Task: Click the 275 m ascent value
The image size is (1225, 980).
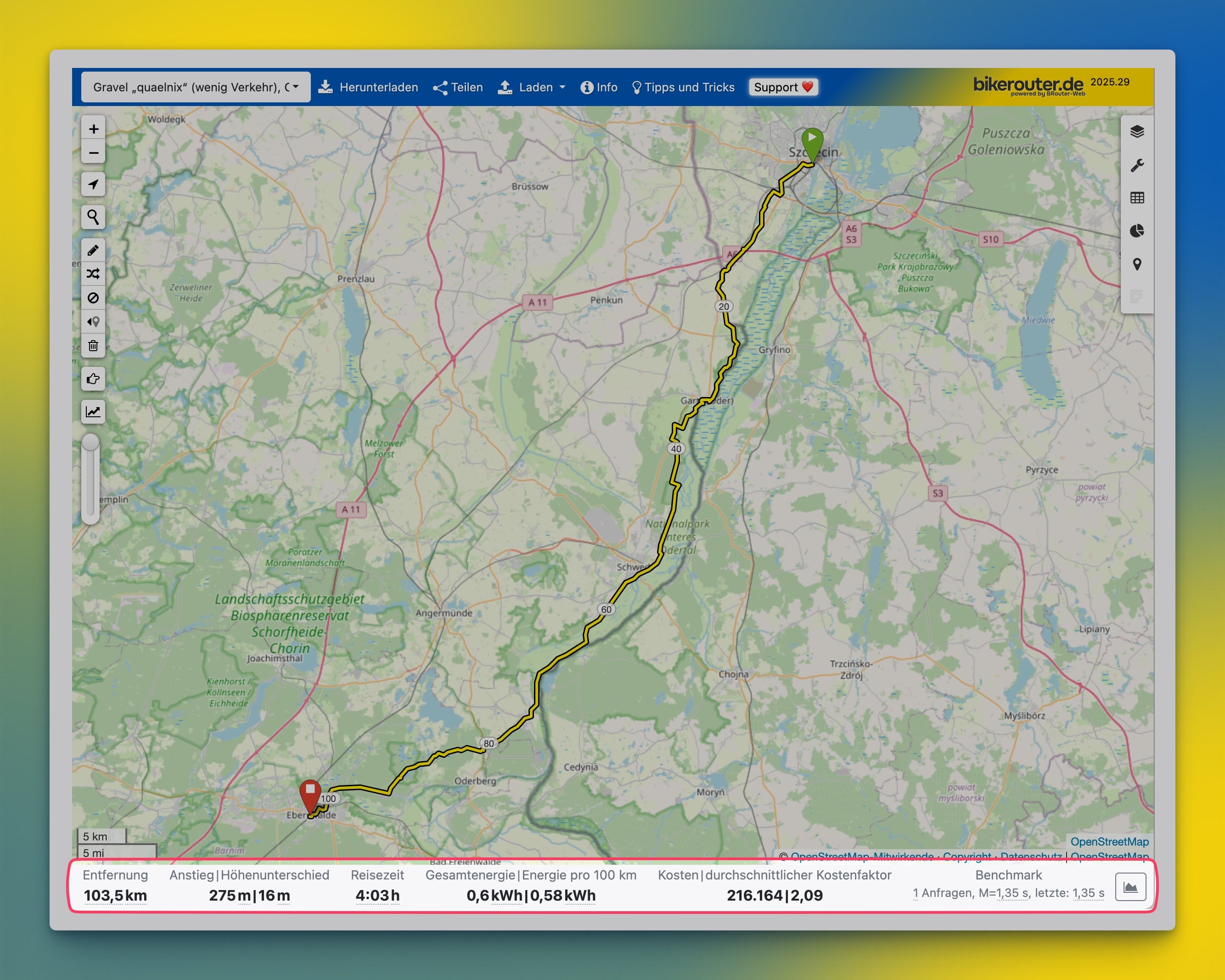Action: pyautogui.click(x=230, y=896)
